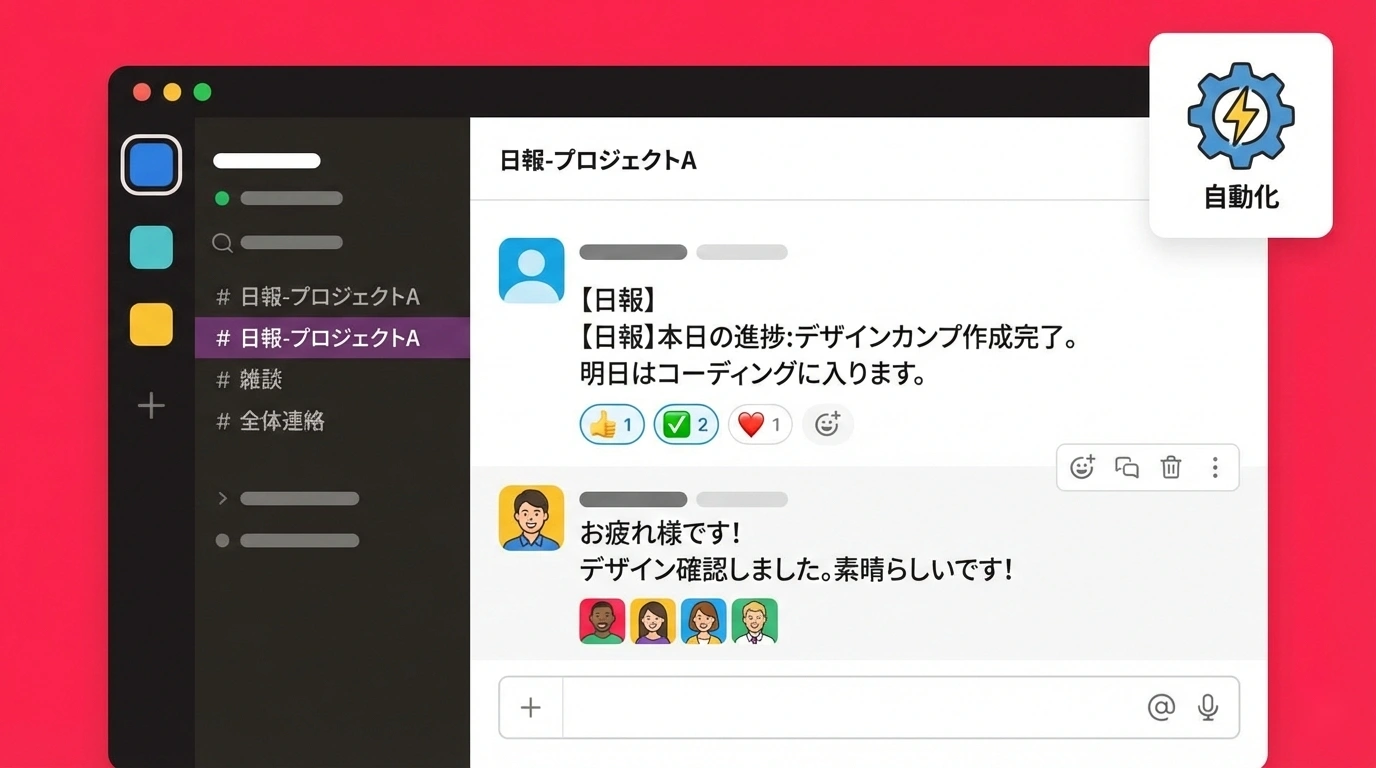Open thread reply icon in hover toolbar
Screen dimensions: 1376x768
tap(1127, 467)
